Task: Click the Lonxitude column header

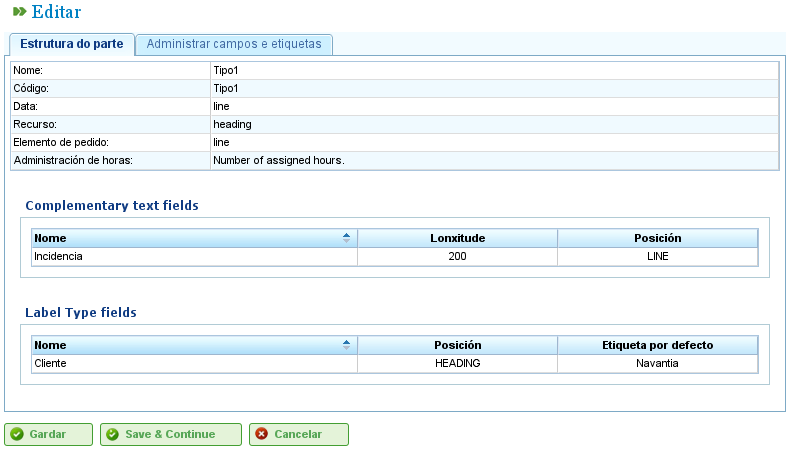Action: (x=457, y=238)
